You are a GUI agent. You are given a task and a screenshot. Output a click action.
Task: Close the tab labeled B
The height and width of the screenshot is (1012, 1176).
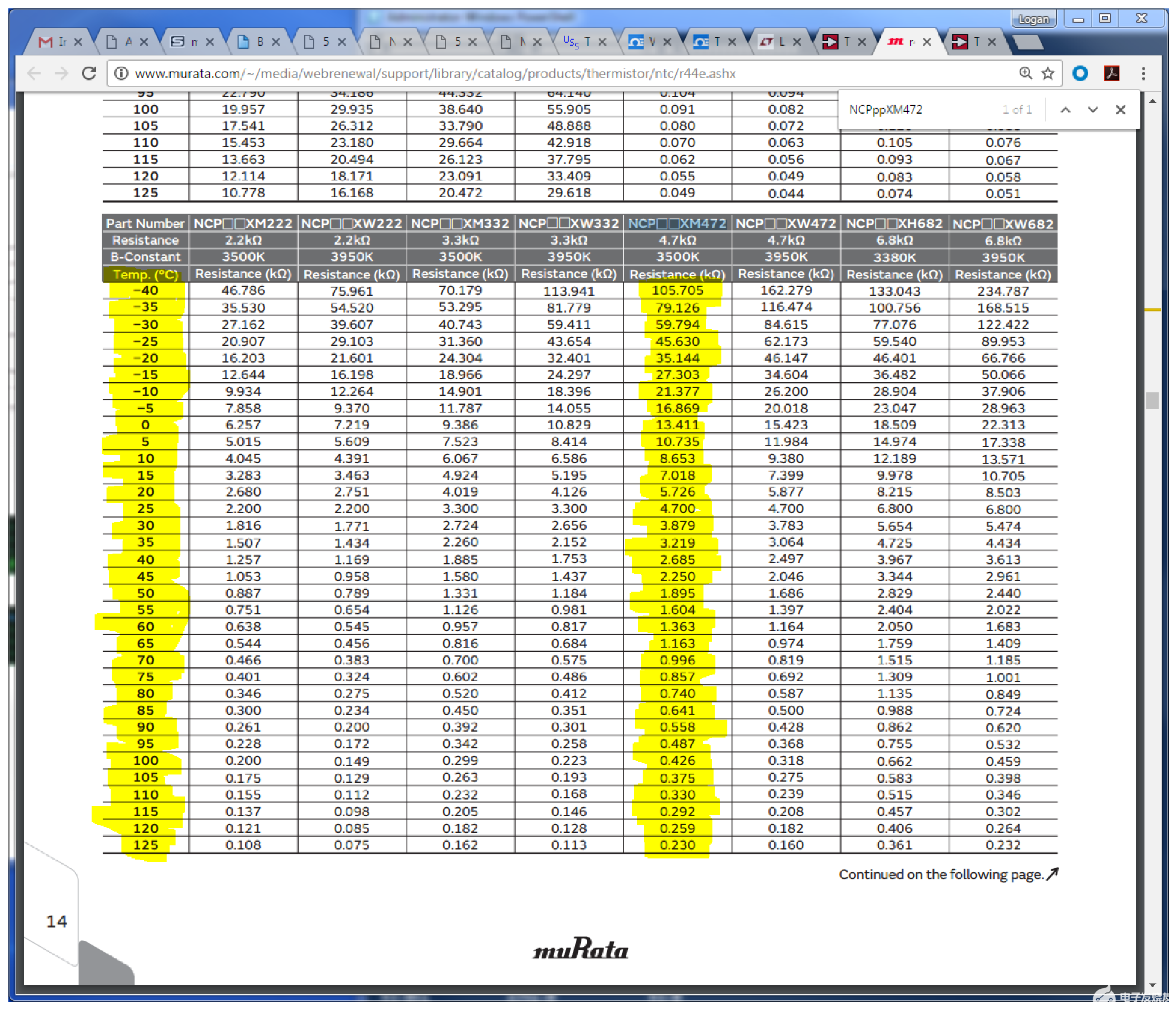click(x=276, y=42)
